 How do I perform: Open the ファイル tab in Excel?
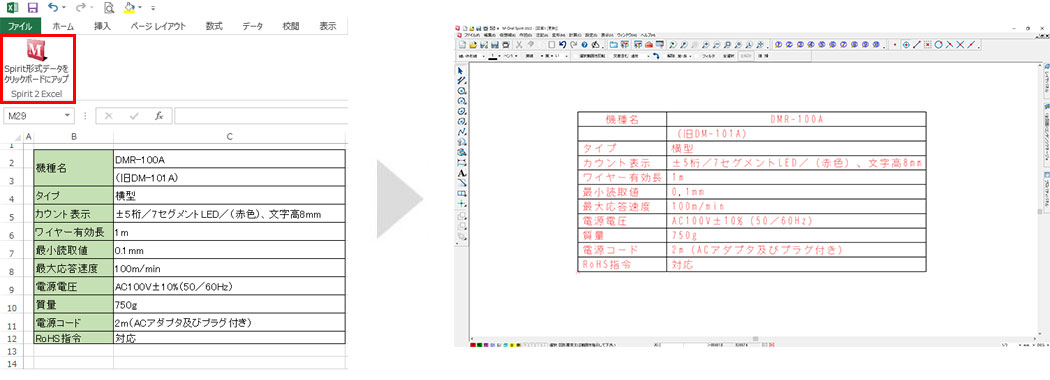coord(21,27)
